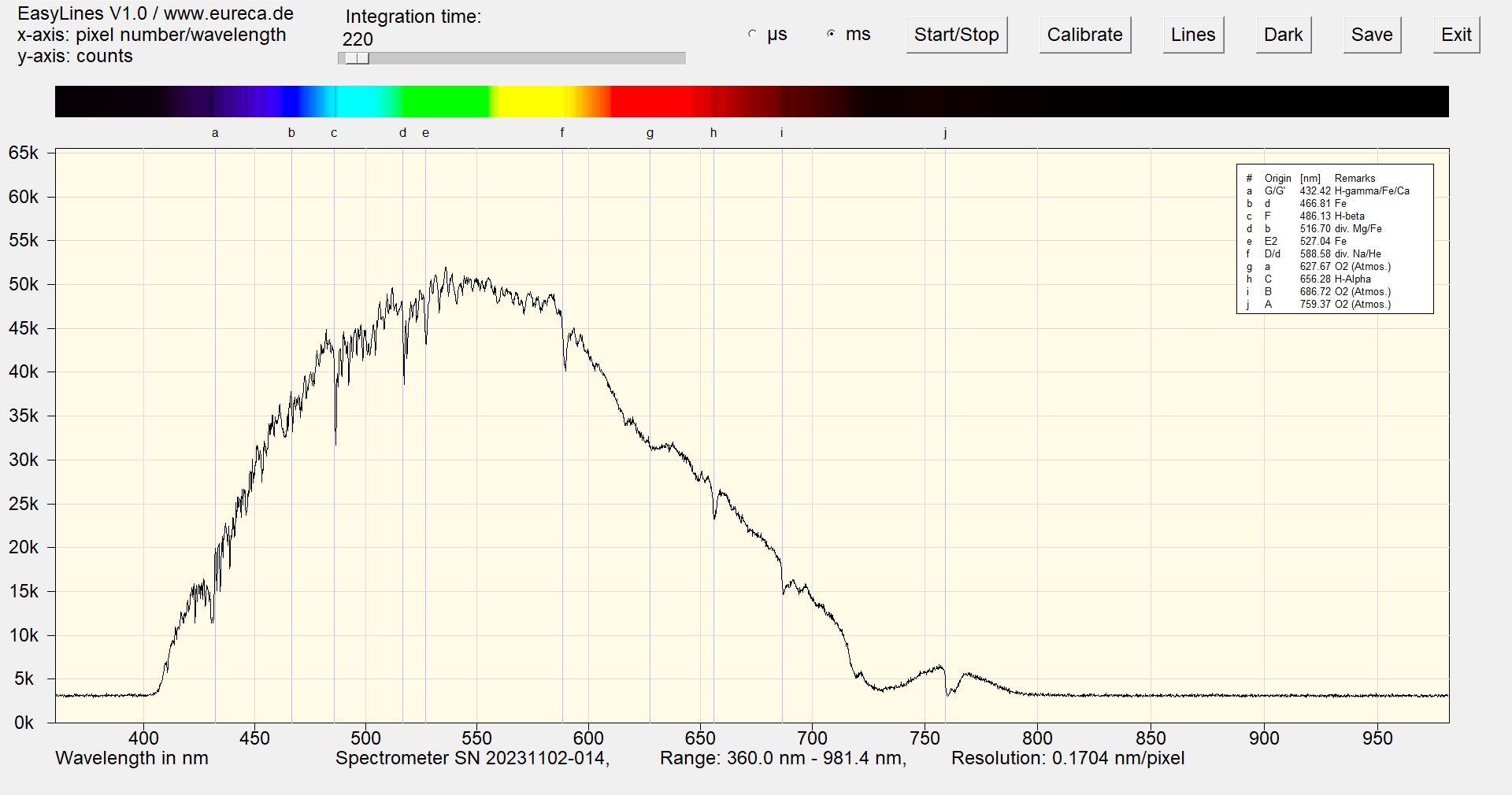Click line marker label 'c' above chart

tap(334, 133)
